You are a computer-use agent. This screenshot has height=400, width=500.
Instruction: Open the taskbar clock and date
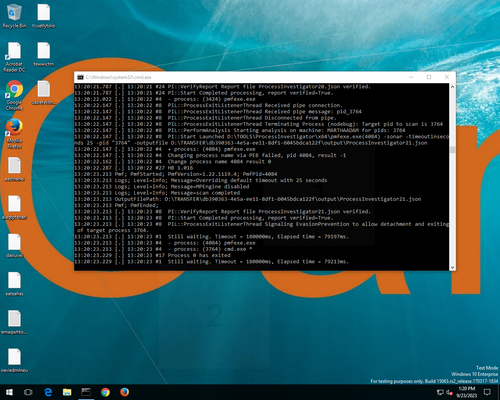pyautogui.click(x=467, y=392)
